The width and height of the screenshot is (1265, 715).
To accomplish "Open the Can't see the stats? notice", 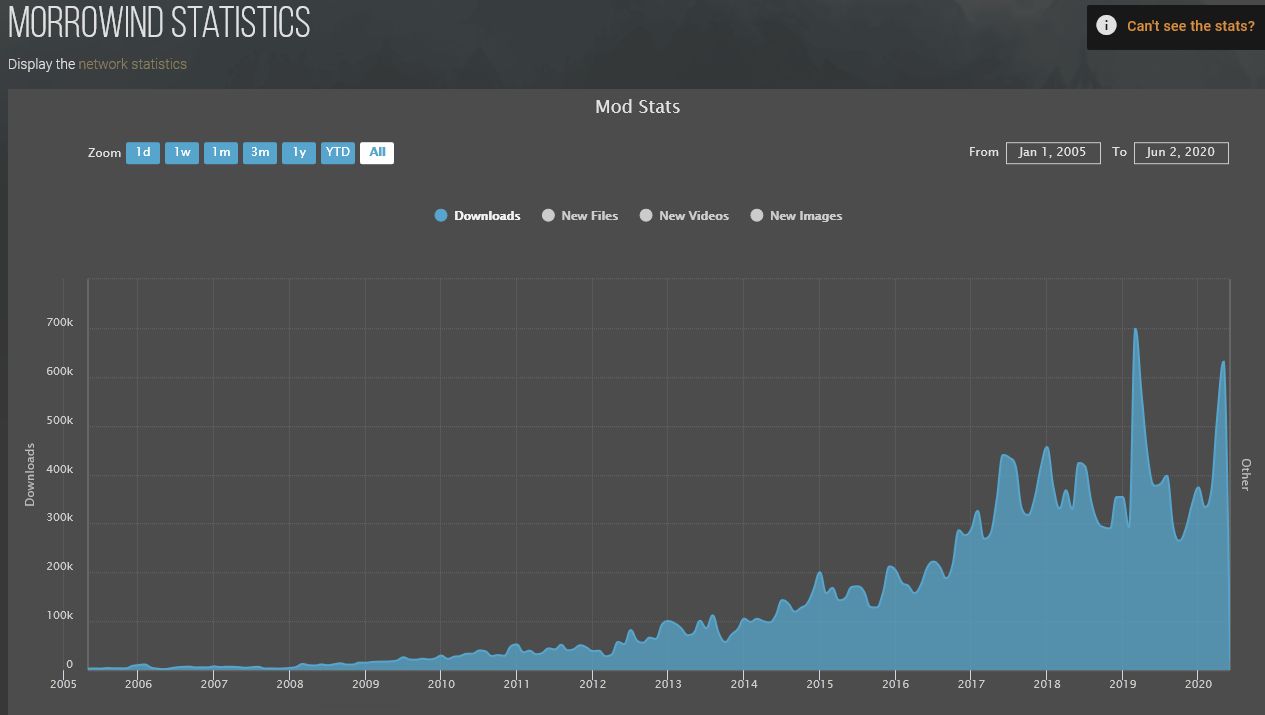I will tap(1176, 26).
